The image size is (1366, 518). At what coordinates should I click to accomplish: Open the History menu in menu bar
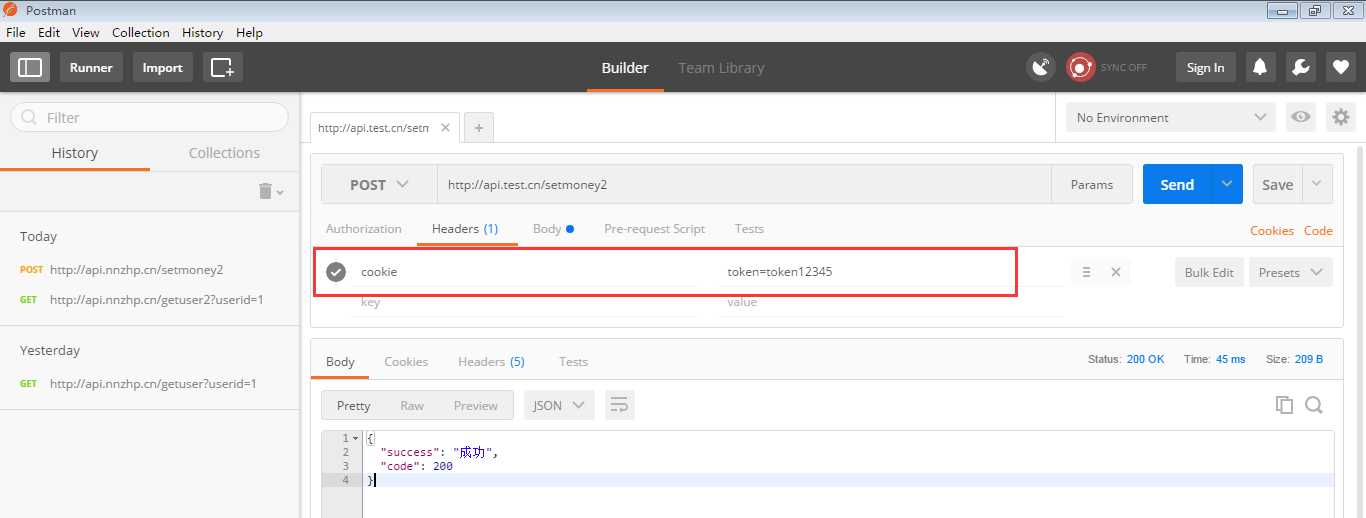(x=203, y=32)
